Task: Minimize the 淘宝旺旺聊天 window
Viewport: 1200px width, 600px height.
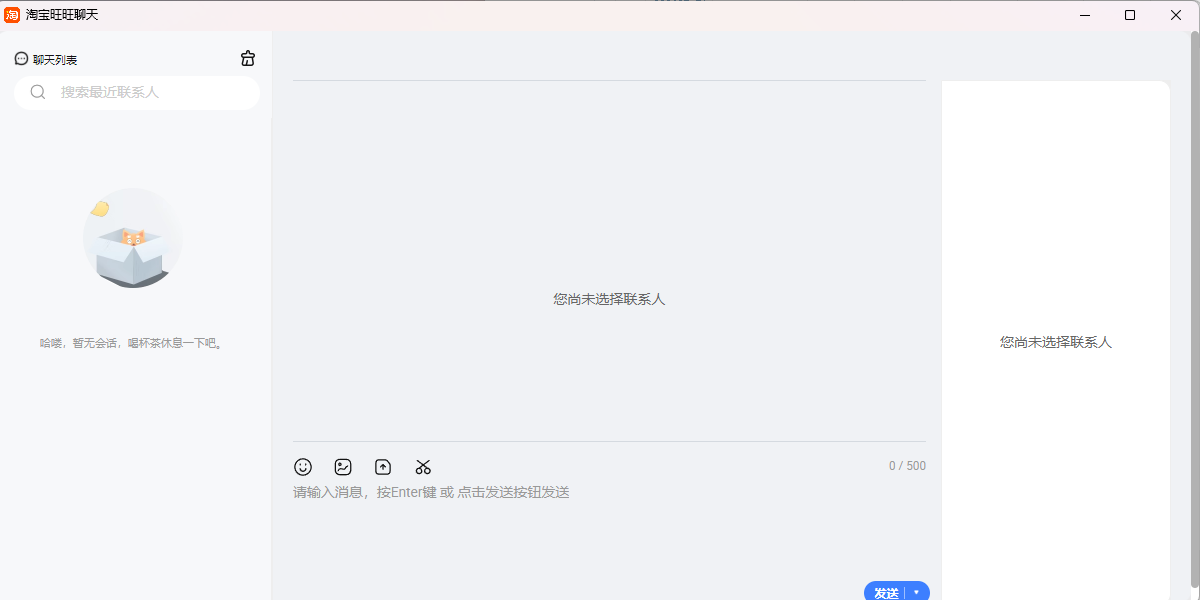Action: click(x=1085, y=15)
